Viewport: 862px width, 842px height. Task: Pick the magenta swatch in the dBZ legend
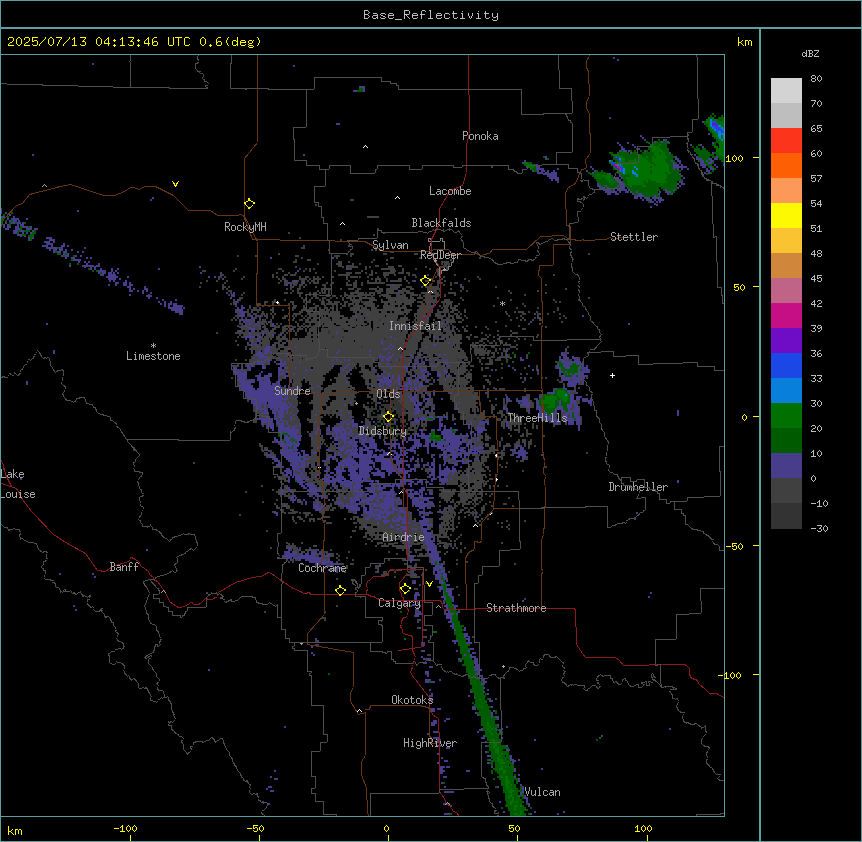click(786, 315)
